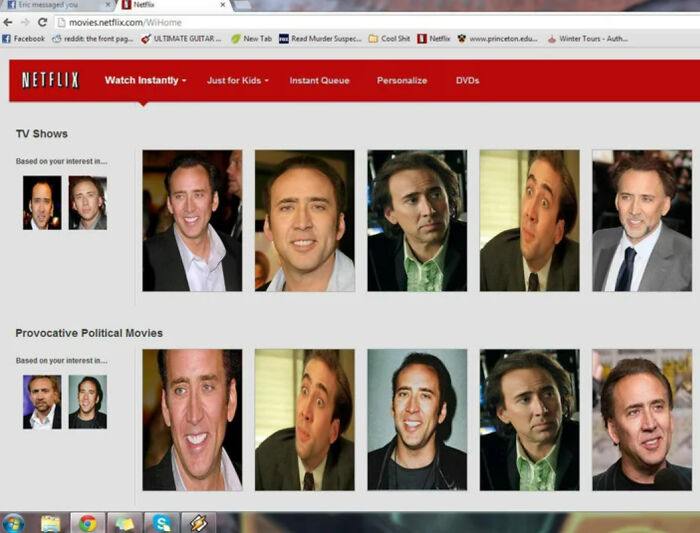Expand the Watch Instantly dropdown
Image resolution: width=700 pixels, height=533 pixels.
click(145, 80)
